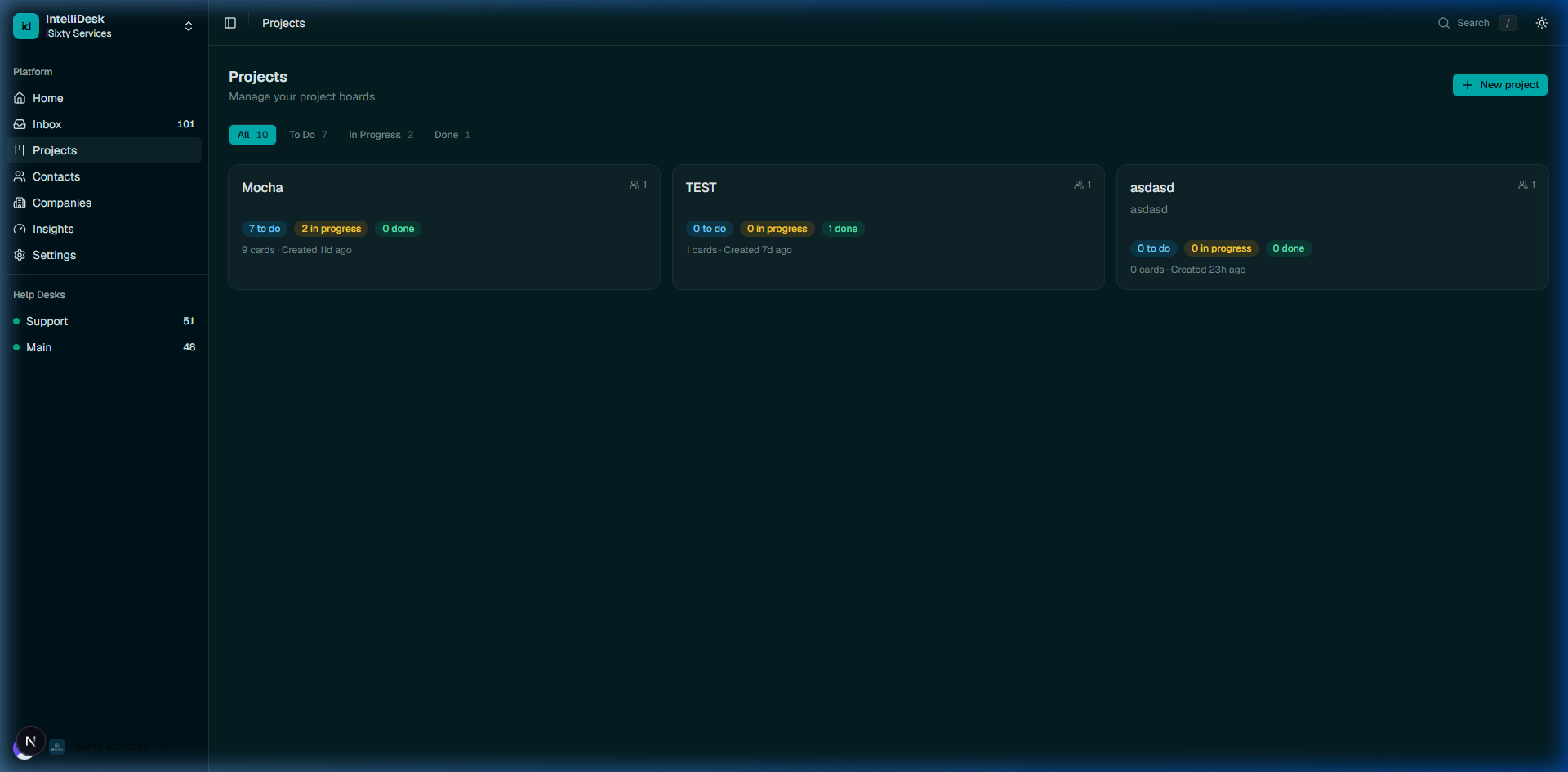Open the Home section in sidebar
Screen dimensions: 1568x772
click(x=47, y=98)
